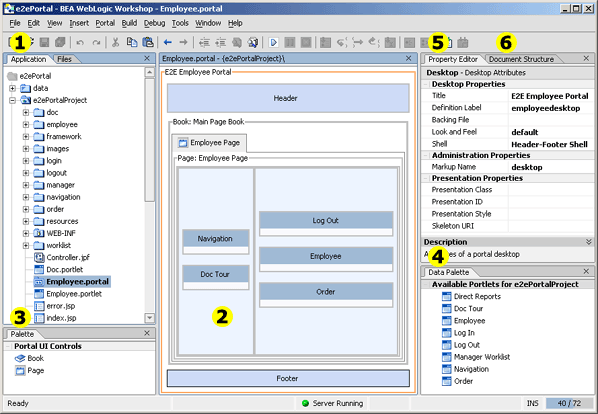Undo the last action from toolbar
598x414 pixels.
[80, 42]
